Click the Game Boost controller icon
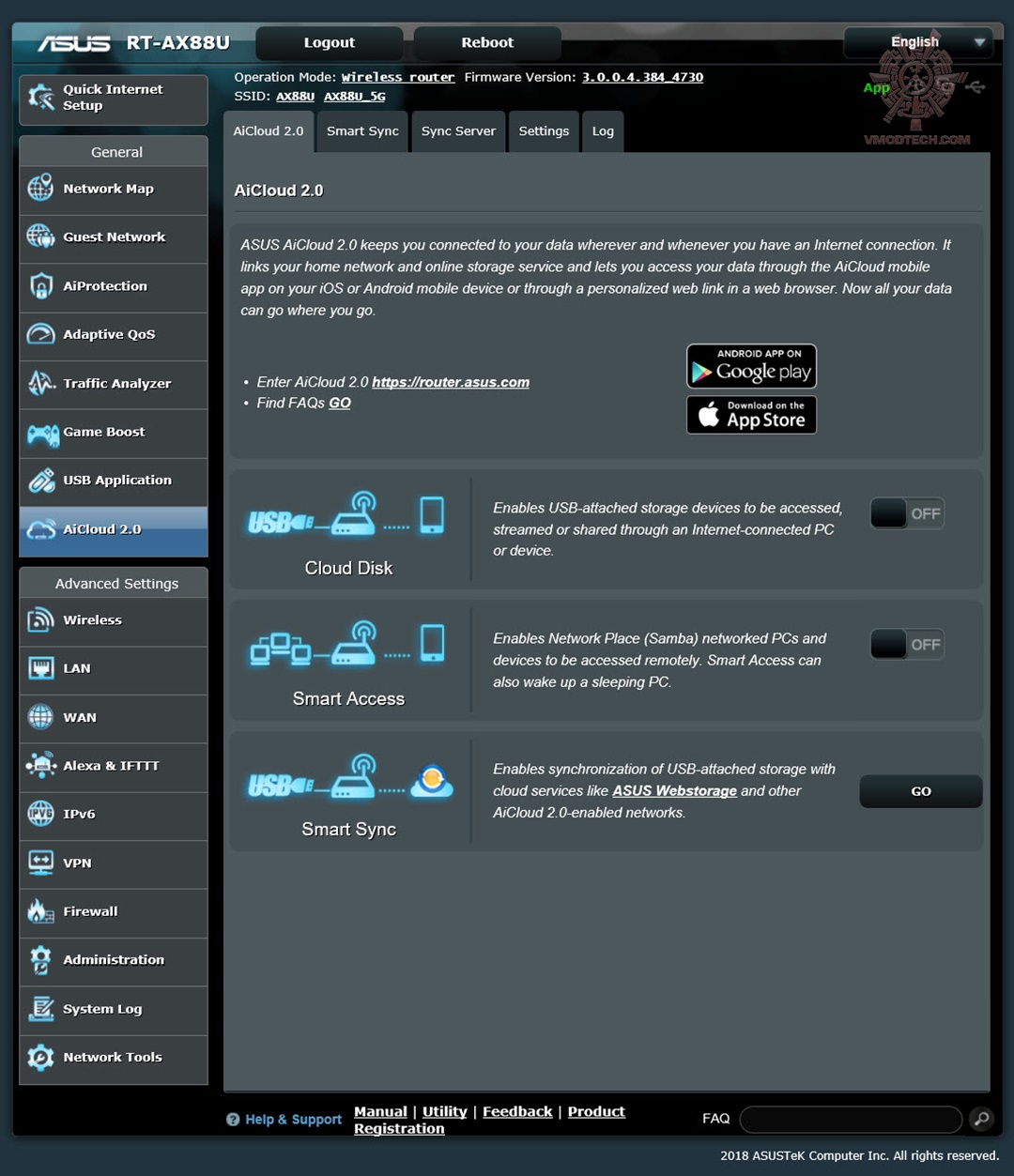Viewport: 1014px width, 1176px height. click(x=42, y=434)
